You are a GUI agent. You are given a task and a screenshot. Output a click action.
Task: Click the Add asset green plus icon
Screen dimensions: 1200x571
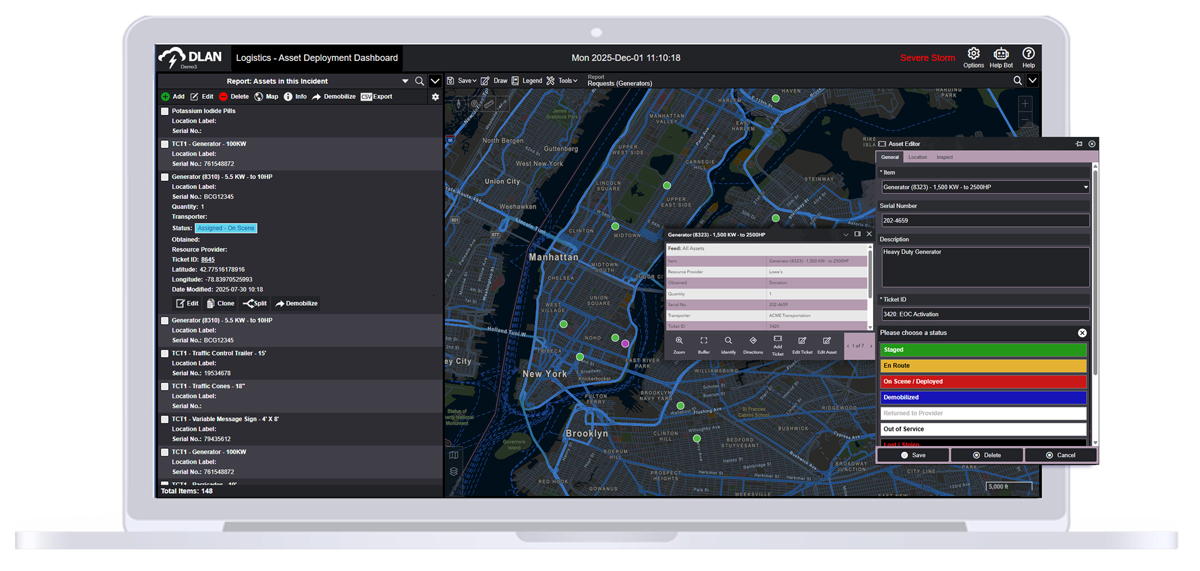click(166, 97)
